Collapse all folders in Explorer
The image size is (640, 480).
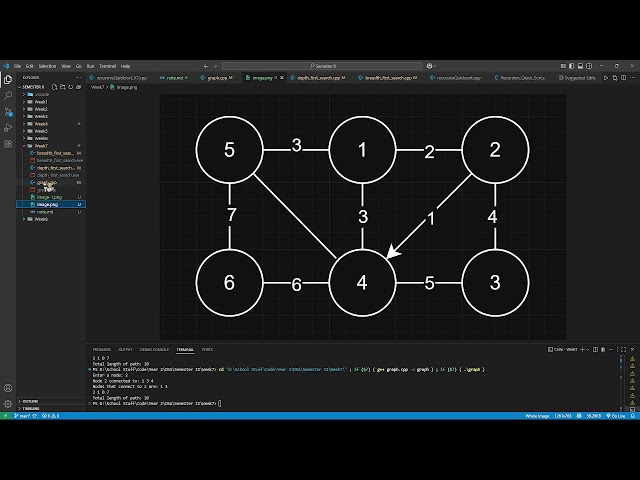[x=79, y=87]
